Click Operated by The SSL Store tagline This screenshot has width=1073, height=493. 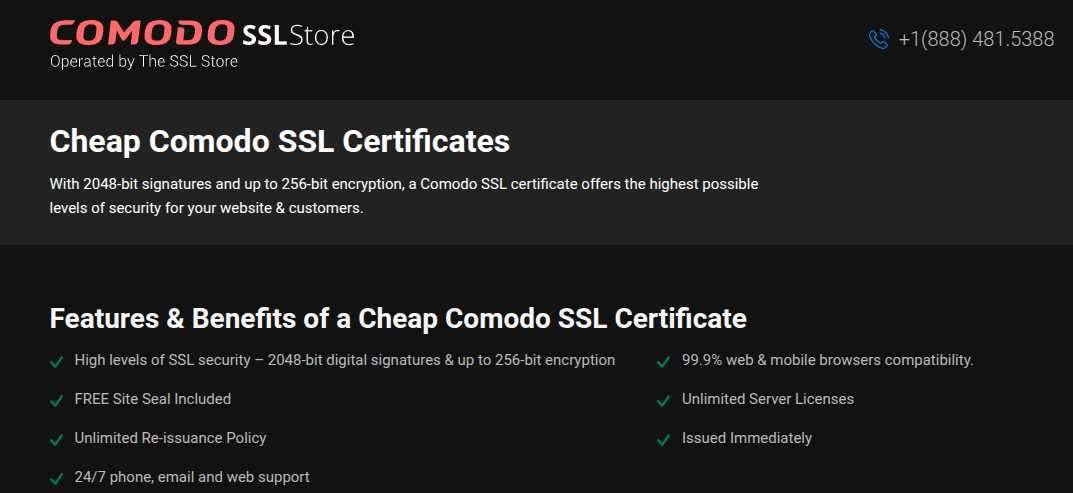pyautogui.click(x=144, y=62)
